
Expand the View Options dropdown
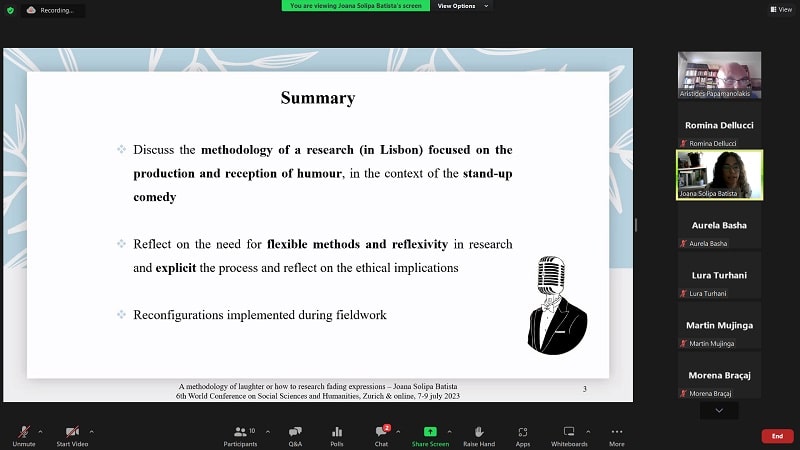(x=463, y=6)
